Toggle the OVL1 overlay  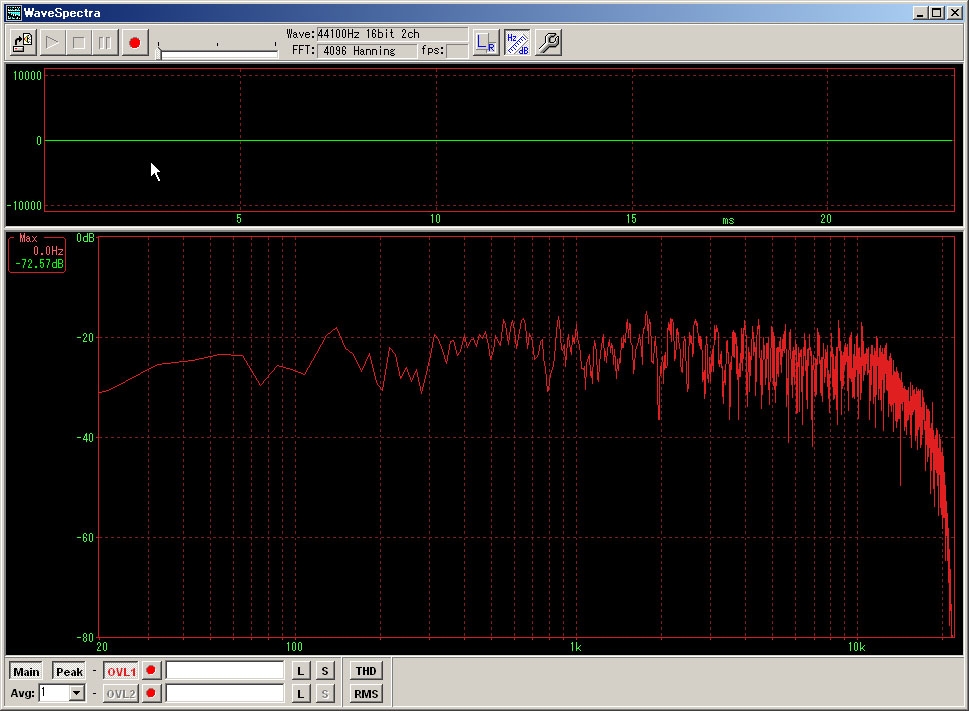pyautogui.click(x=121, y=671)
